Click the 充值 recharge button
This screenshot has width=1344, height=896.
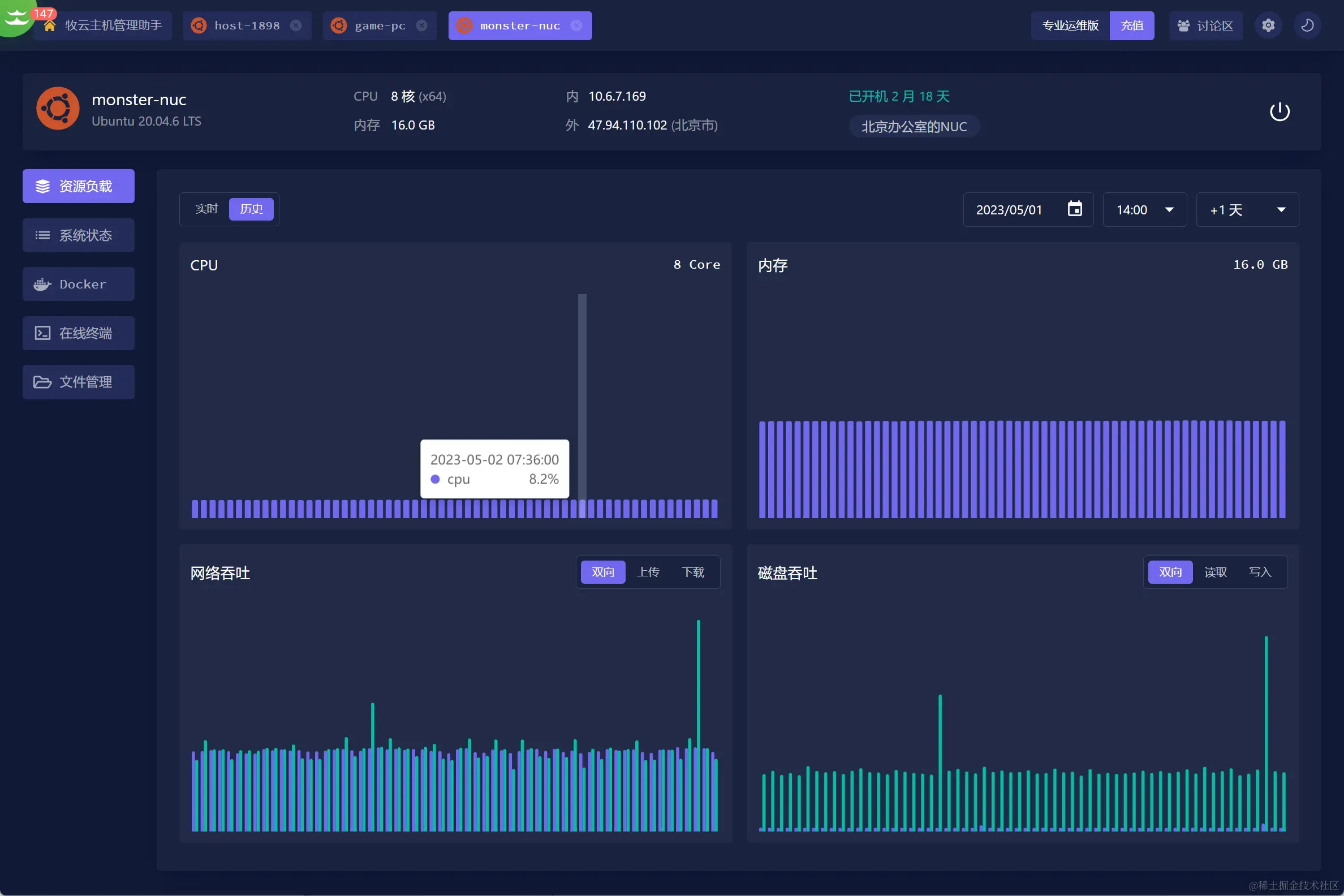pos(1131,25)
